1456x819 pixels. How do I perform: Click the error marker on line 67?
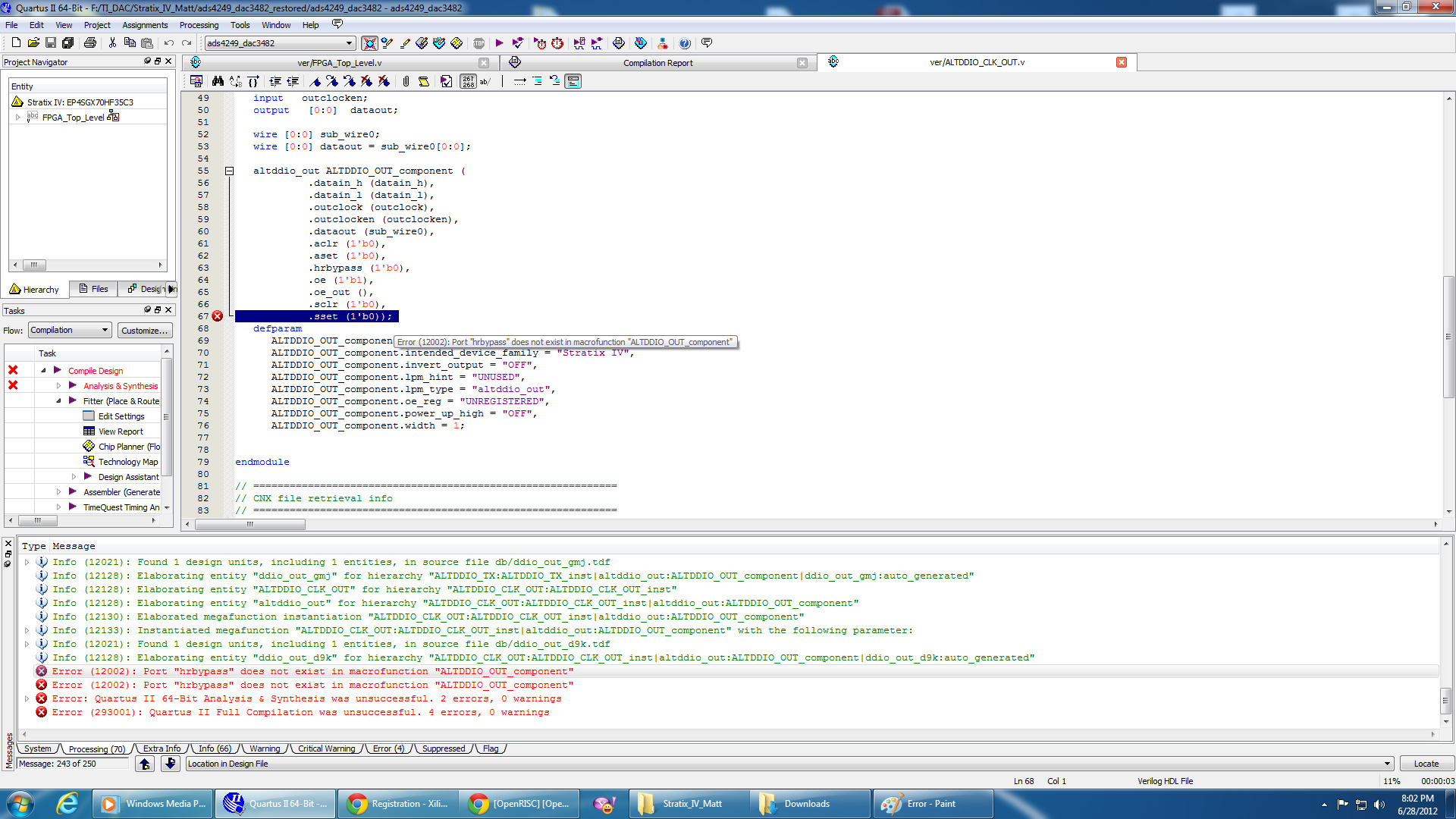(218, 316)
